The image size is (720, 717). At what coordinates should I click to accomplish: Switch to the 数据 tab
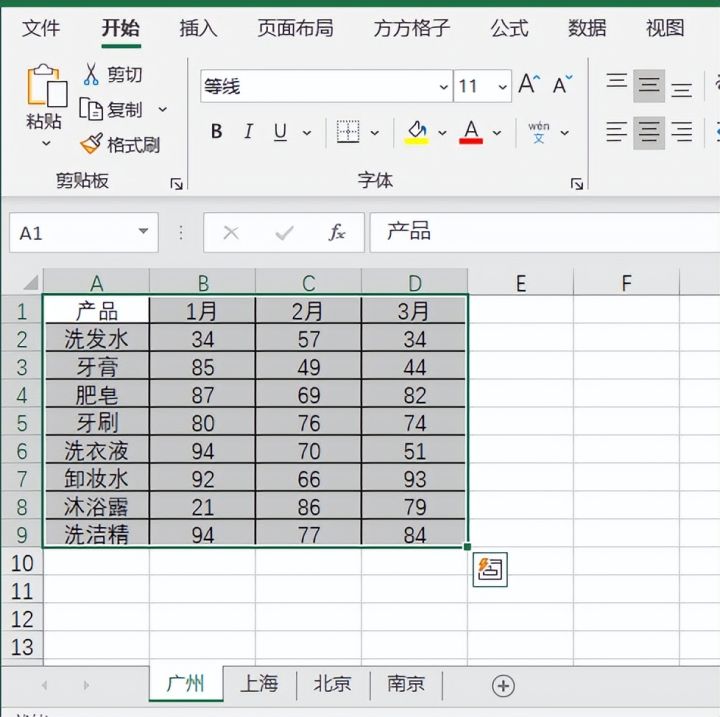click(x=587, y=28)
